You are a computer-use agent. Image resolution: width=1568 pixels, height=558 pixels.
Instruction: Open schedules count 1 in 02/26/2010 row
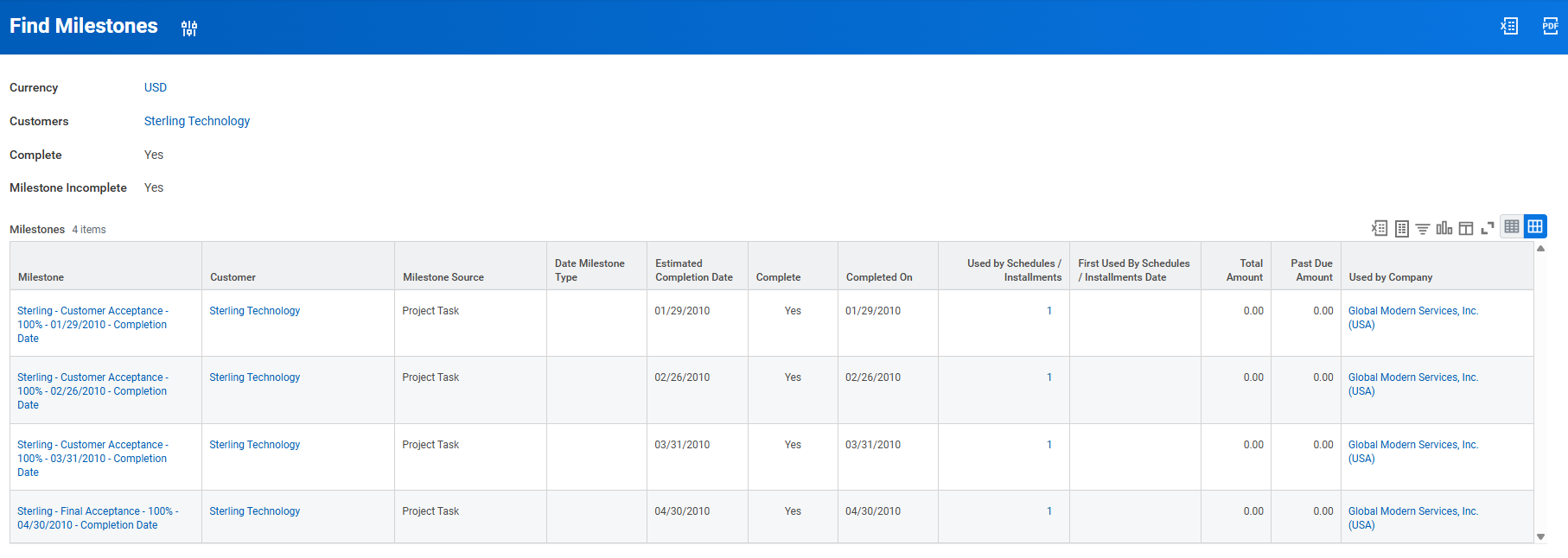(1049, 377)
